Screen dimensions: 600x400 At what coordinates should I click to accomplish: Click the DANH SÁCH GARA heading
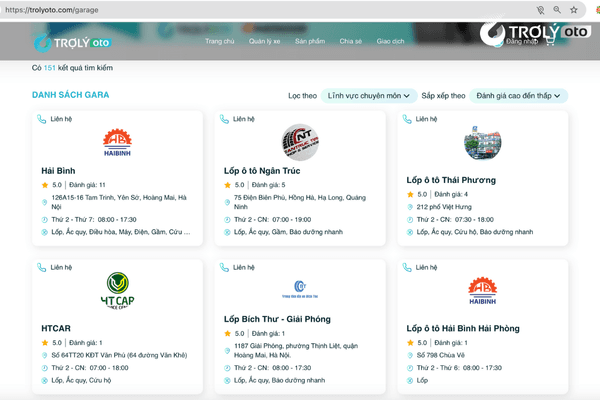[x=70, y=95]
